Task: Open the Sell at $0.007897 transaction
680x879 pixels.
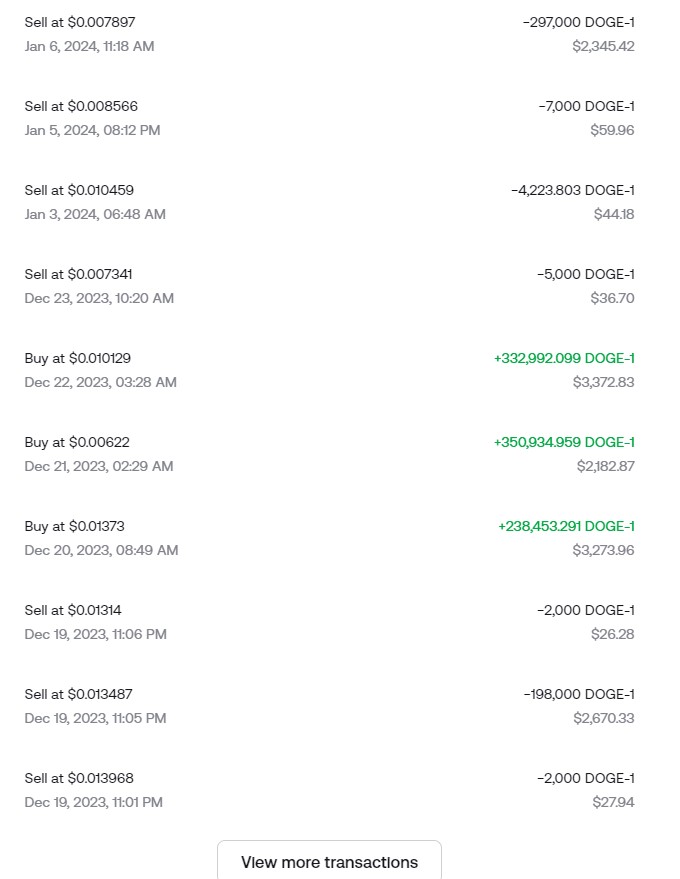Action: (79, 22)
